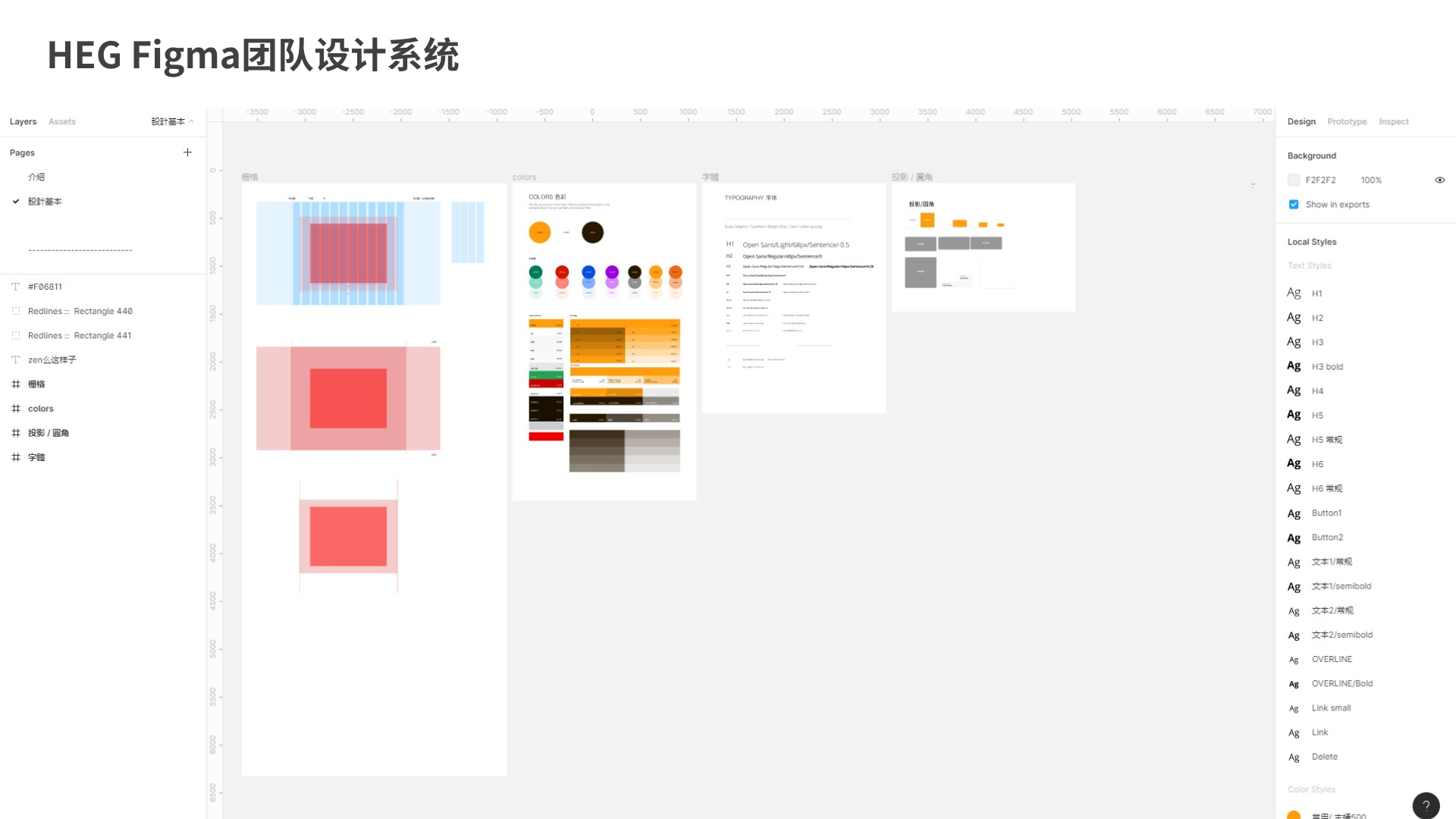Image resolution: width=1456 pixels, height=819 pixels.
Task: Open the help question mark button
Action: click(1426, 805)
